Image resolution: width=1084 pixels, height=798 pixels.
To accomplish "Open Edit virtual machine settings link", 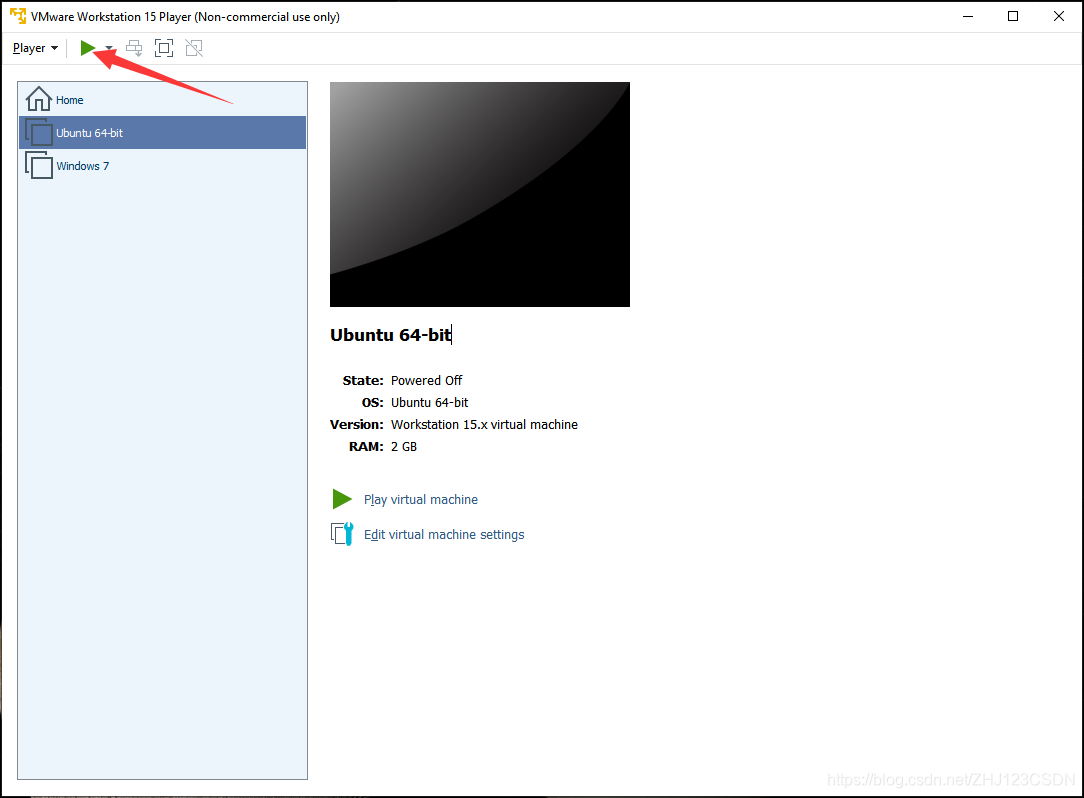I will click(445, 535).
